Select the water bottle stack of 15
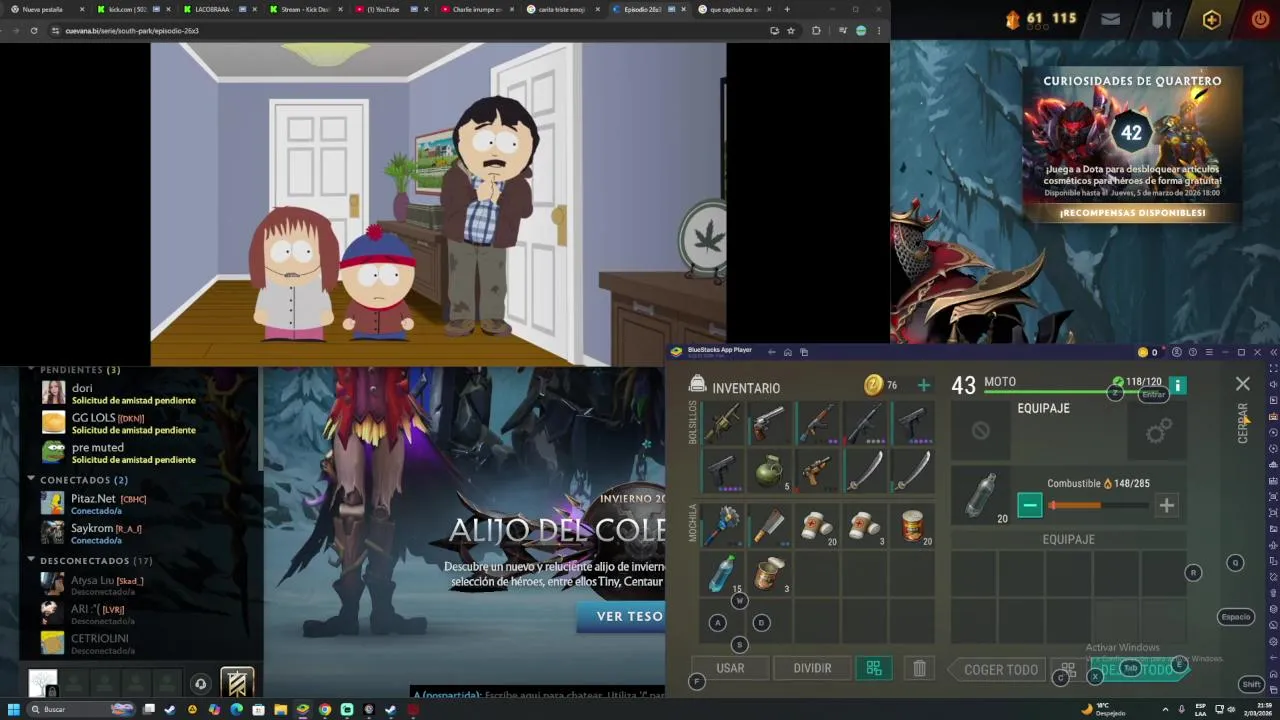The width and height of the screenshot is (1280, 720). [722, 573]
